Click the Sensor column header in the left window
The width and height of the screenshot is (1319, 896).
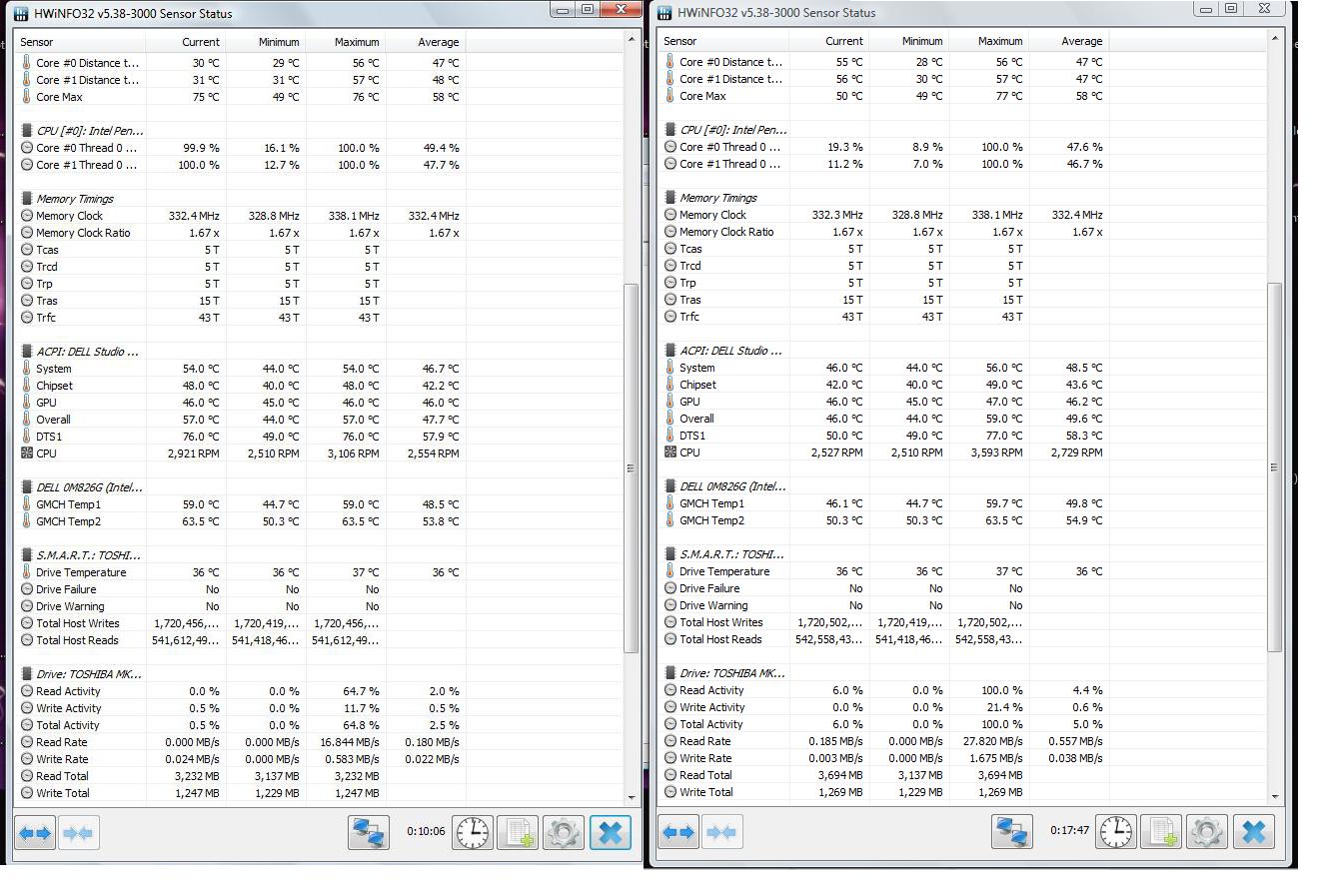tap(80, 42)
